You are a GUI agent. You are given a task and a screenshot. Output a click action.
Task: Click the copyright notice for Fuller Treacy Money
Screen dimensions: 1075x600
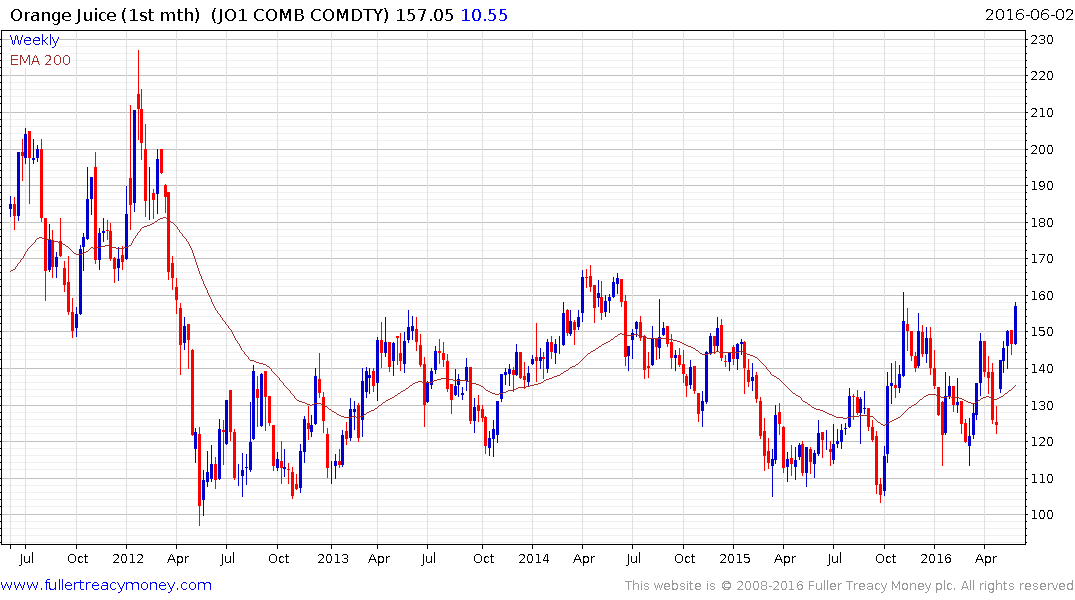849,586
